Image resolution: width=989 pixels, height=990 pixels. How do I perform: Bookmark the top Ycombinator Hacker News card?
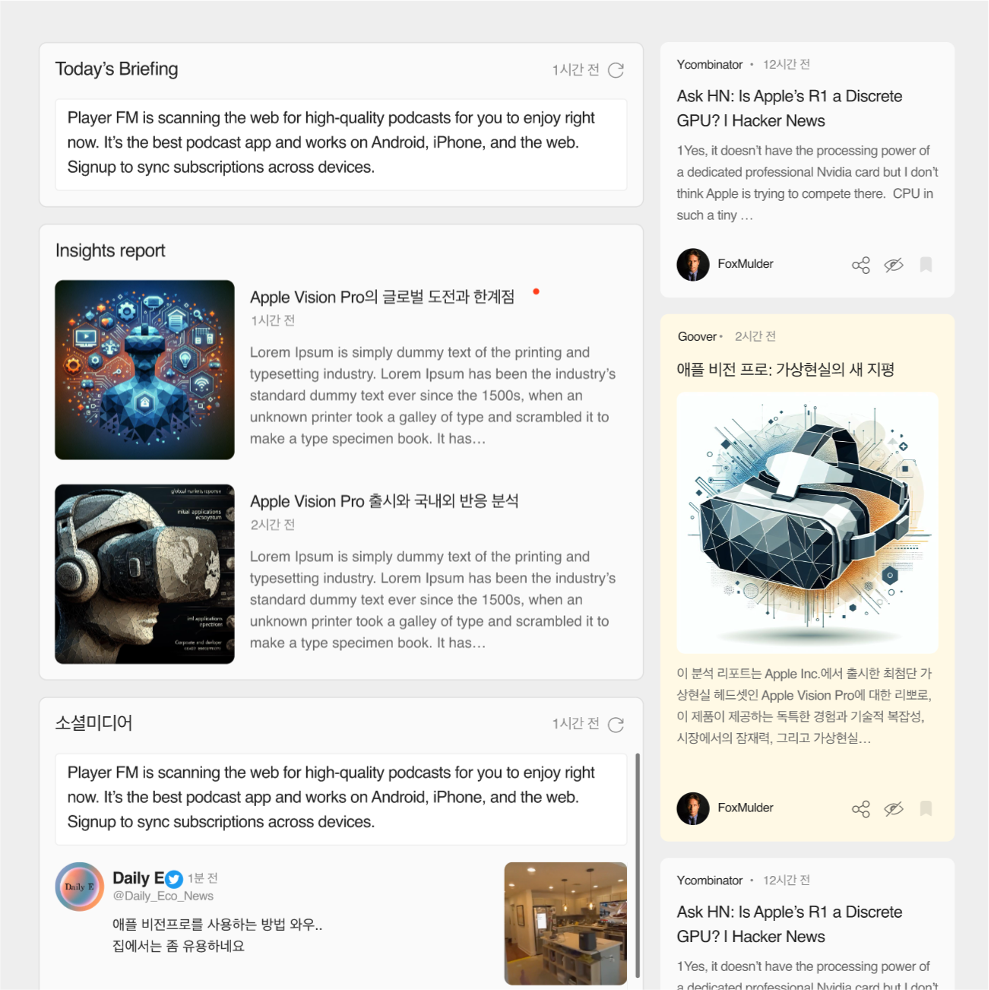[x=926, y=265]
